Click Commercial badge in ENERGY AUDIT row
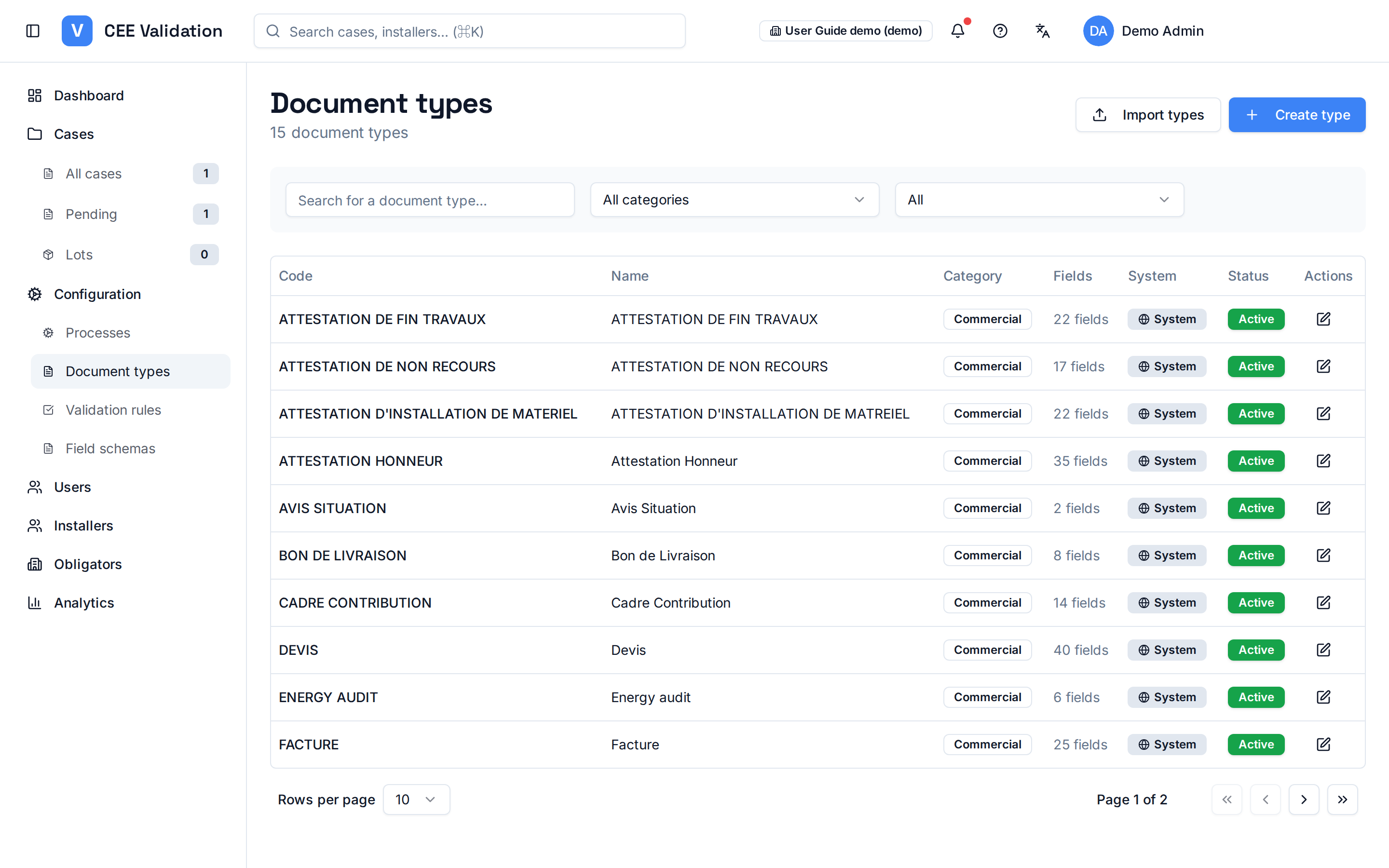The height and width of the screenshot is (868, 1389). [x=987, y=697]
